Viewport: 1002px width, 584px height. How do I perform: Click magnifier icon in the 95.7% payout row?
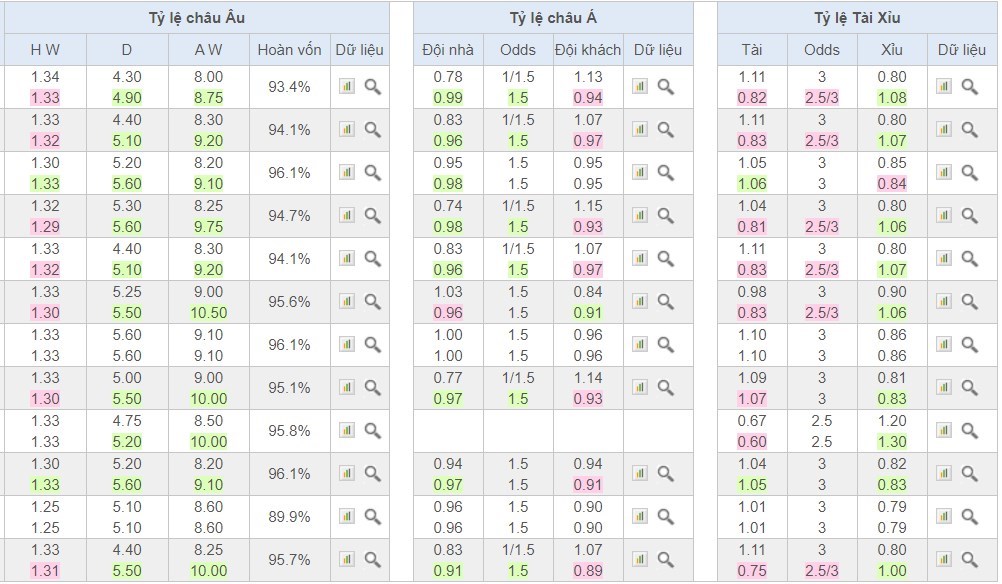(373, 559)
